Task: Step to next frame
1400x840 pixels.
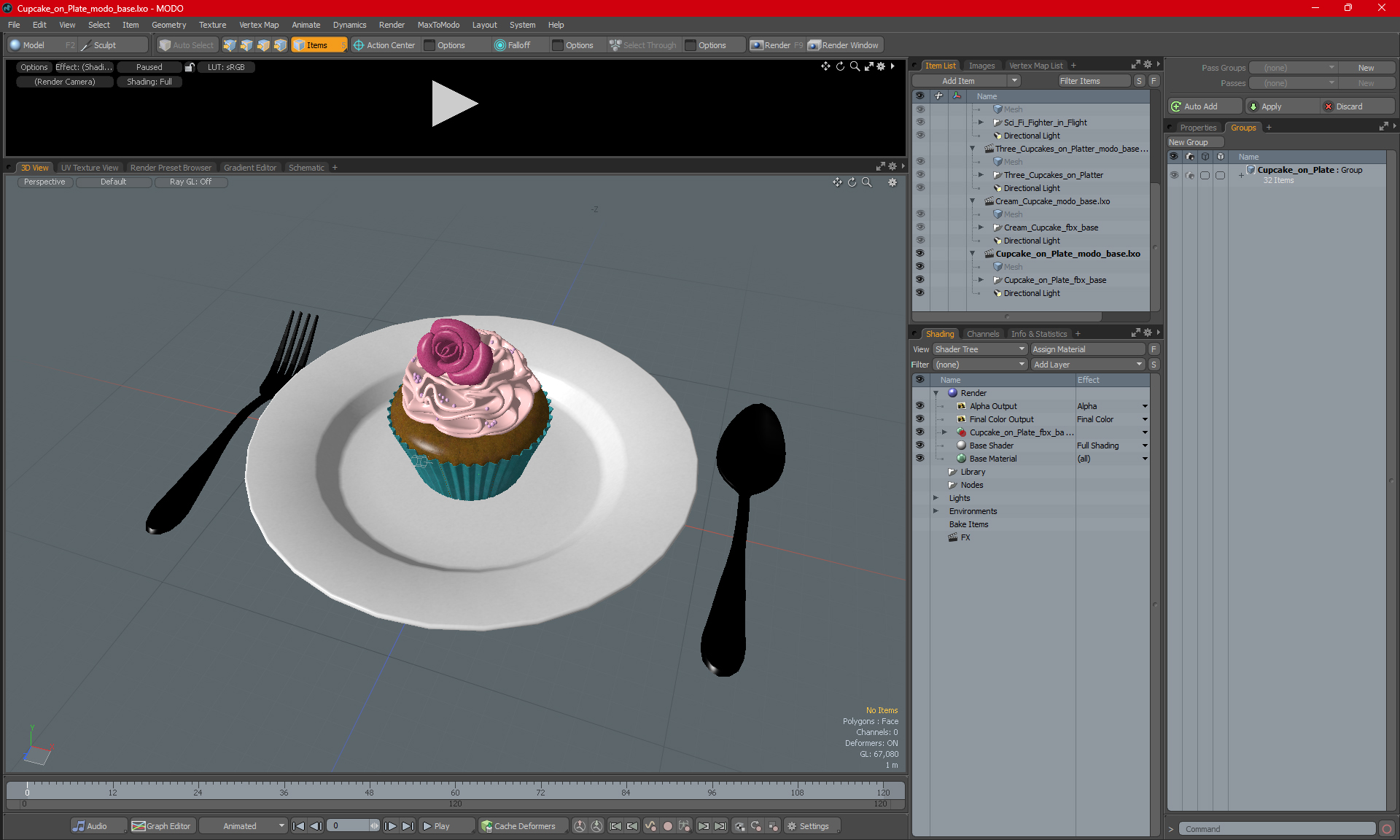Action: tap(391, 826)
